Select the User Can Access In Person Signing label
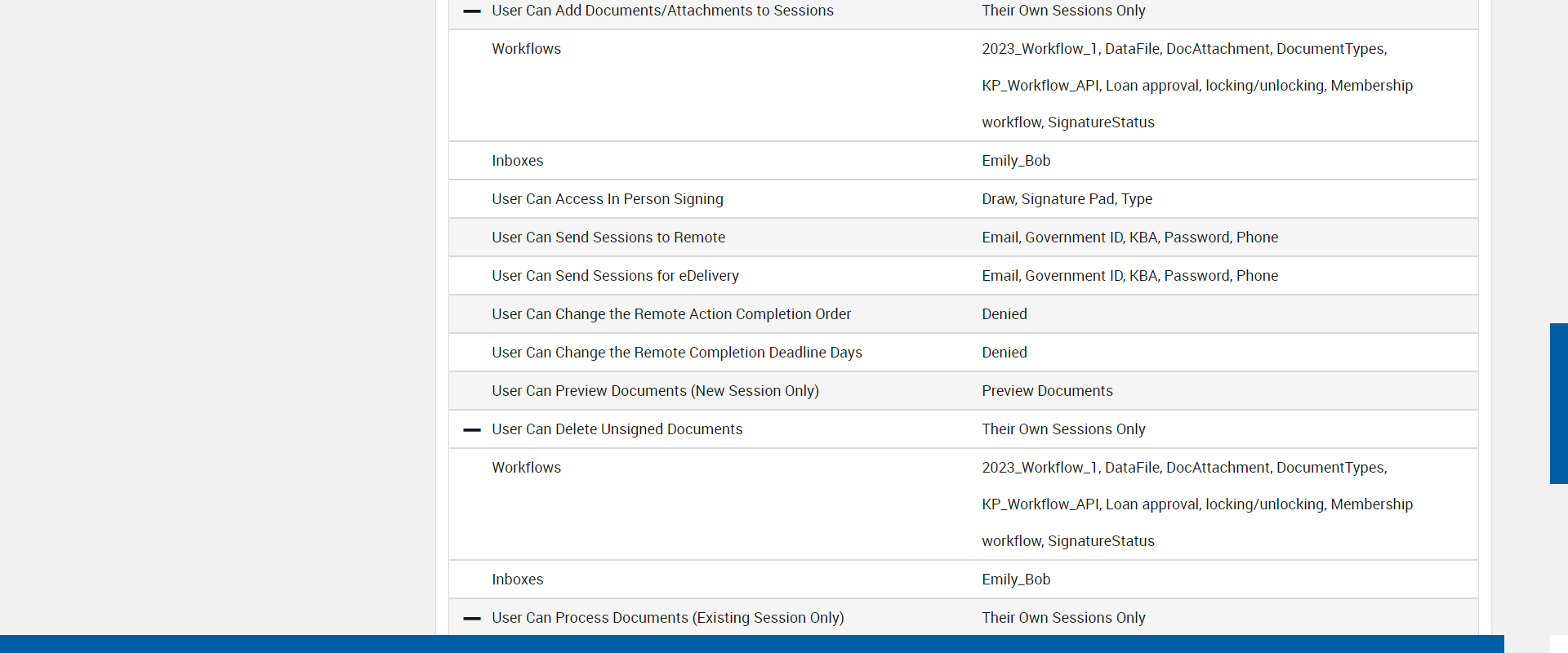The height and width of the screenshot is (653, 1568). coord(608,199)
